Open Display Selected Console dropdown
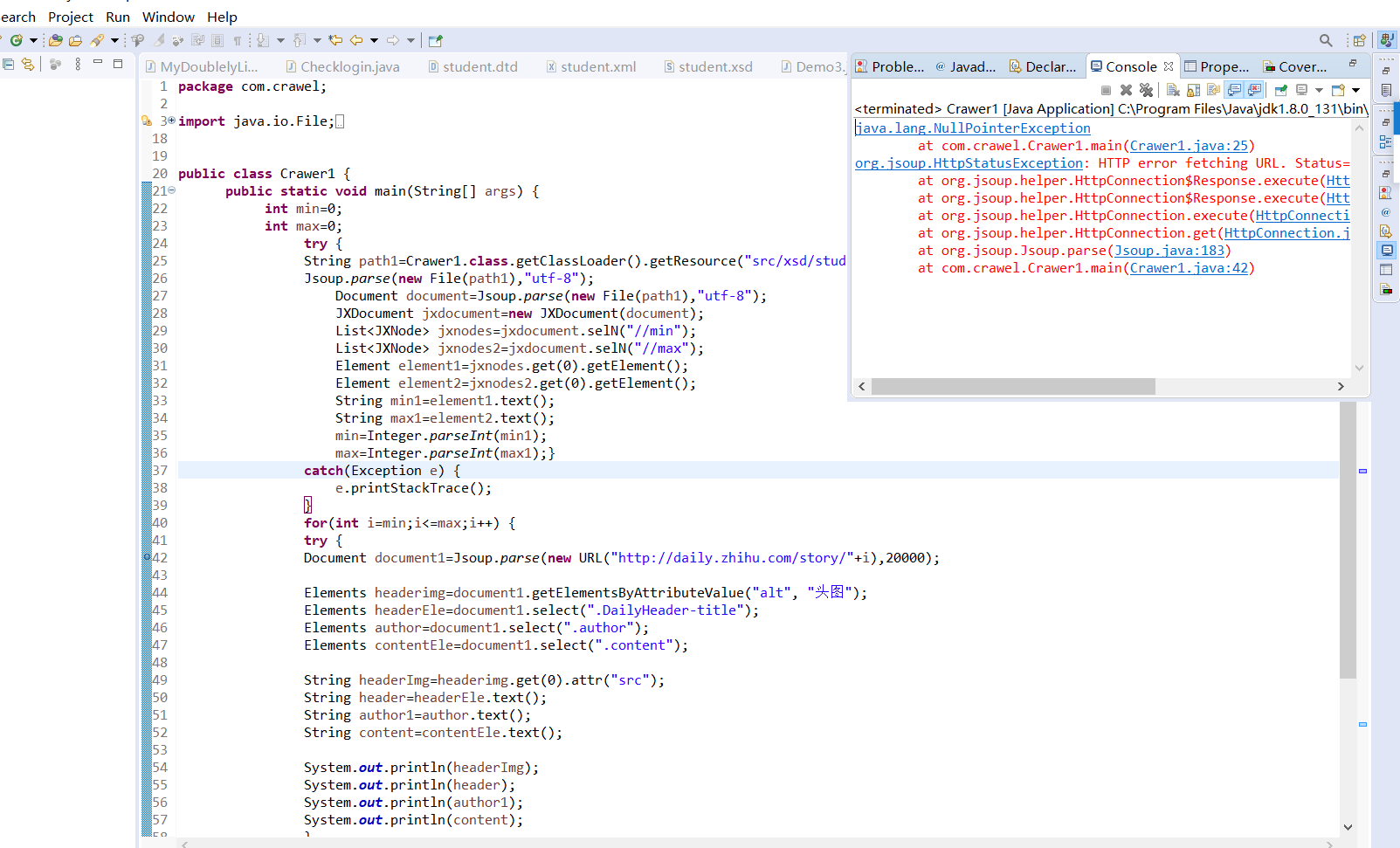The width and height of the screenshot is (1400, 848). tap(1319, 90)
